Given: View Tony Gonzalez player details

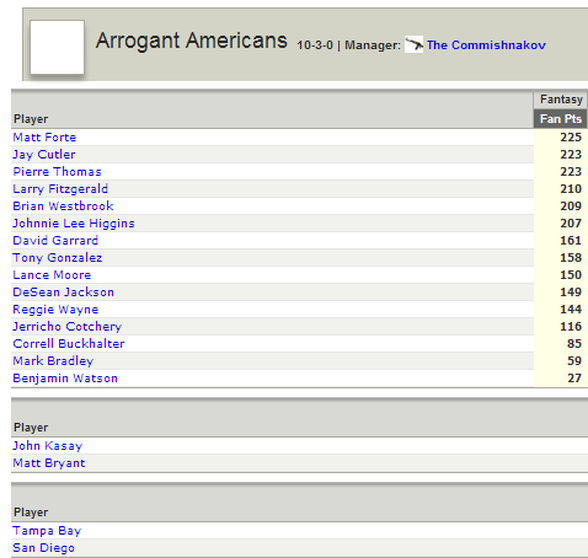Looking at the screenshot, I should pos(57,258).
